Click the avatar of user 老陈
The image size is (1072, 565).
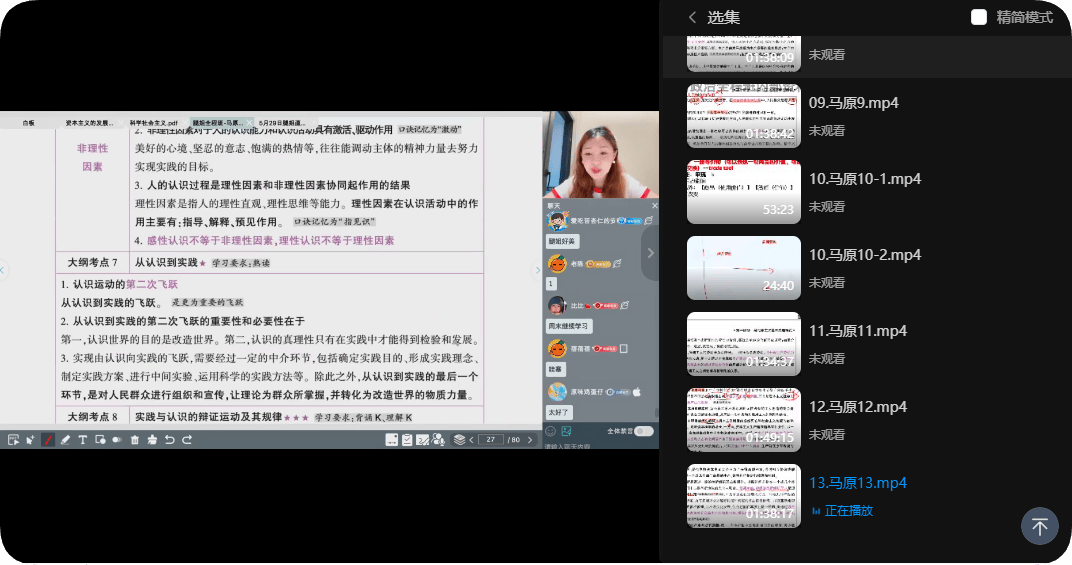[x=557, y=263]
